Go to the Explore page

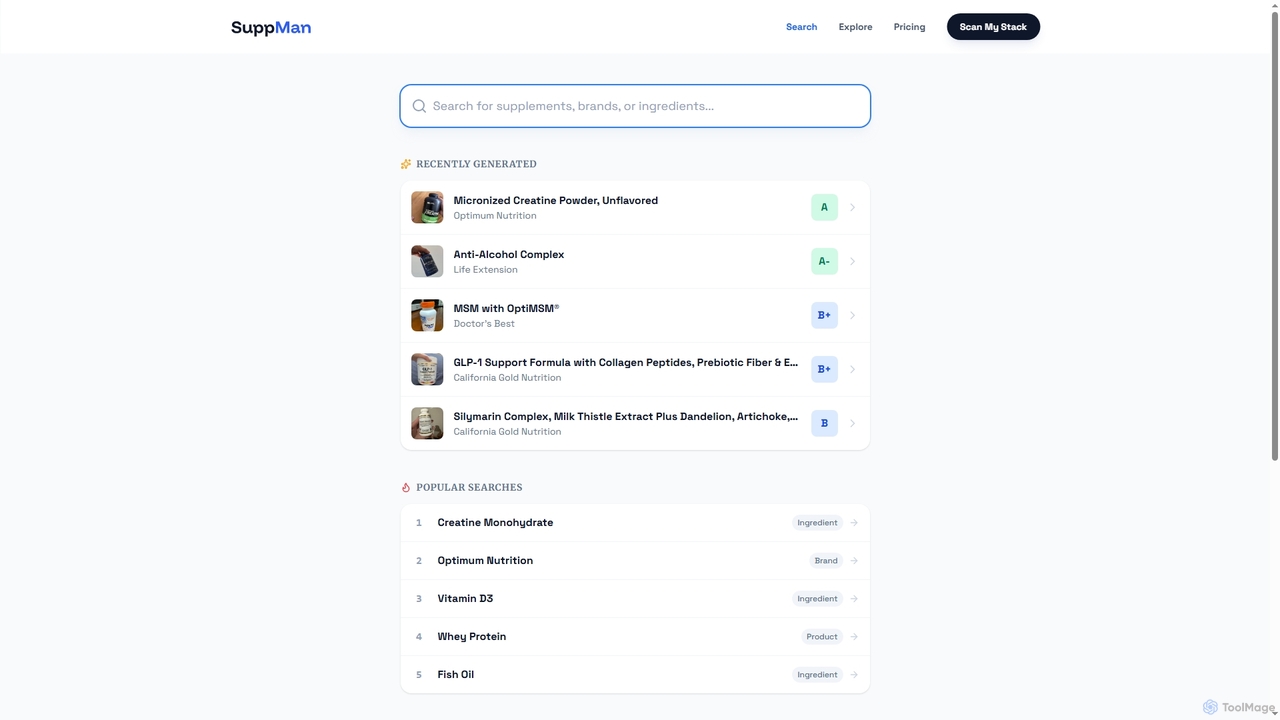tap(855, 27)
